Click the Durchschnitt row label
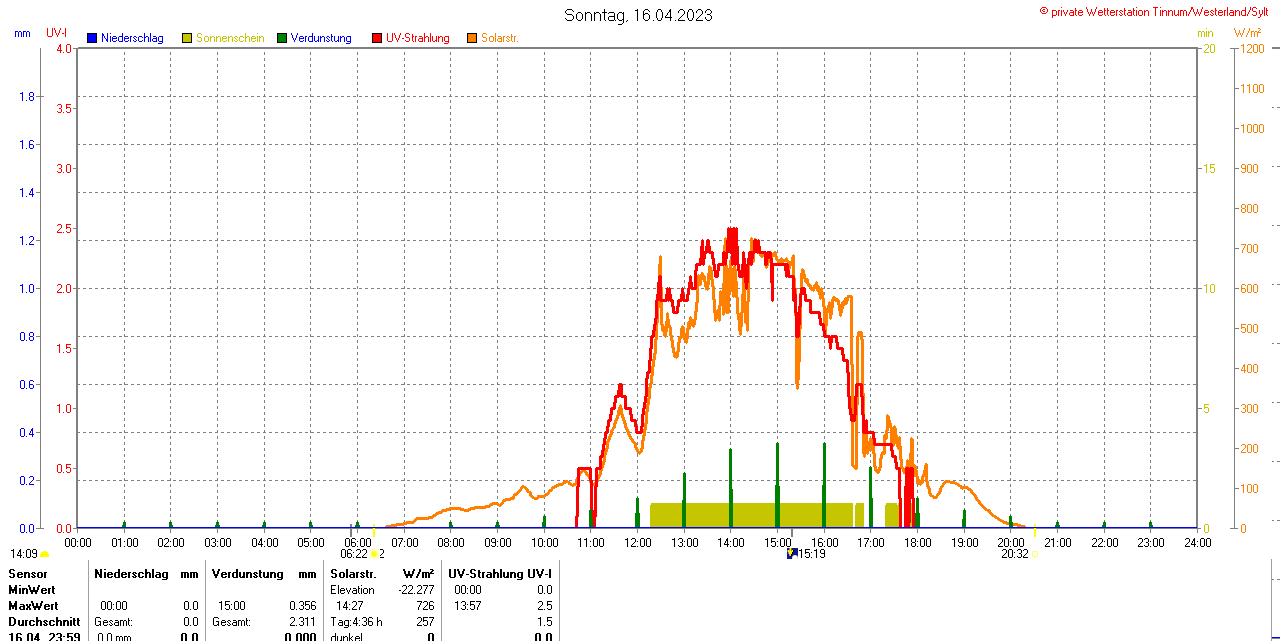1280x641 pixels. (x=44, y=622)
